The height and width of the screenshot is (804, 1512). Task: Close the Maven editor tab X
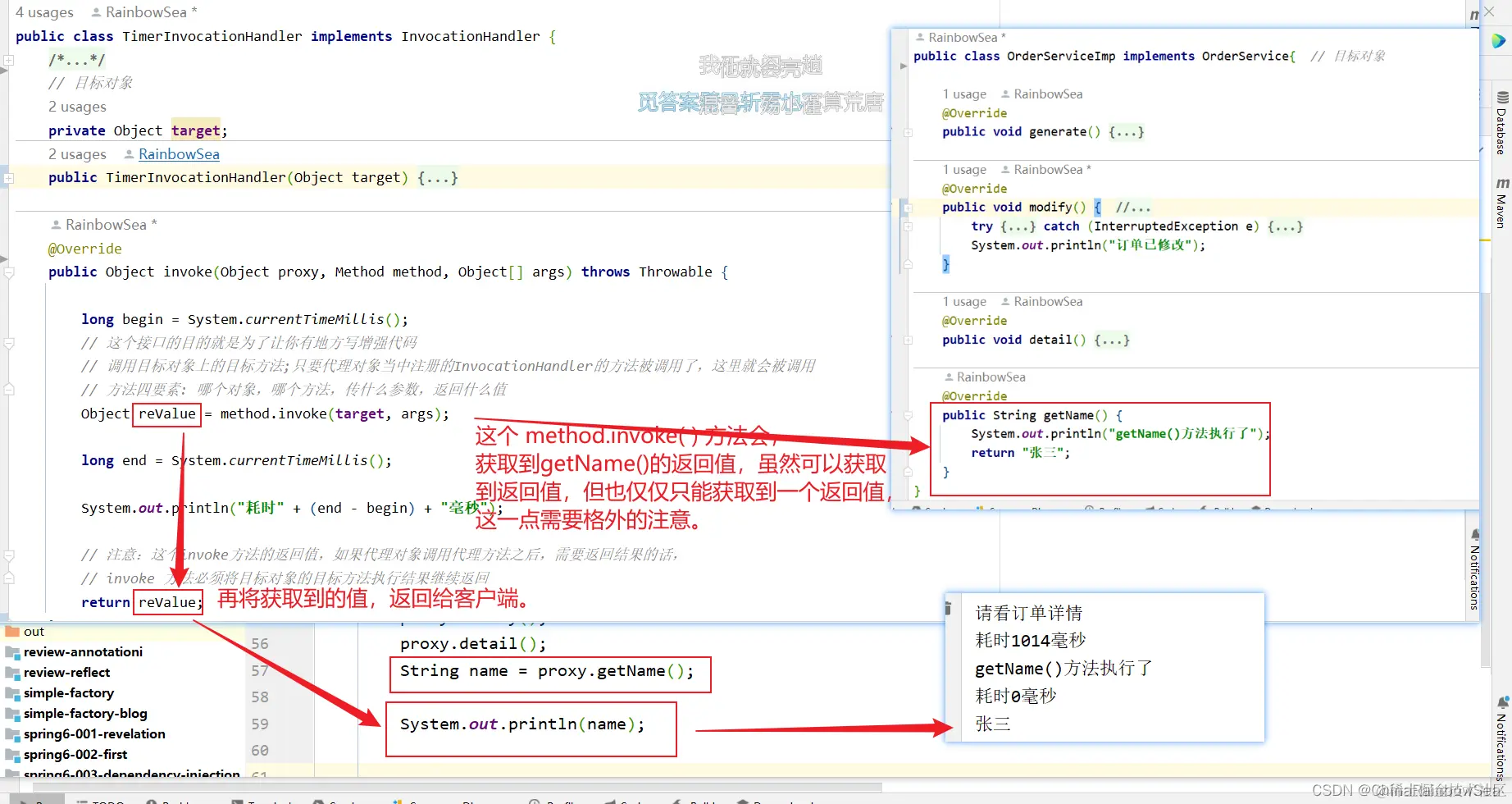(1489, 12)
